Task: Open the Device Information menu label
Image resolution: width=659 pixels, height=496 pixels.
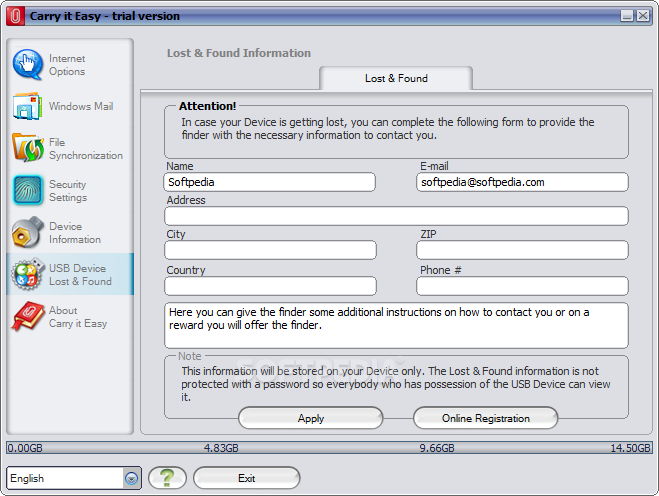Action: 75,233
